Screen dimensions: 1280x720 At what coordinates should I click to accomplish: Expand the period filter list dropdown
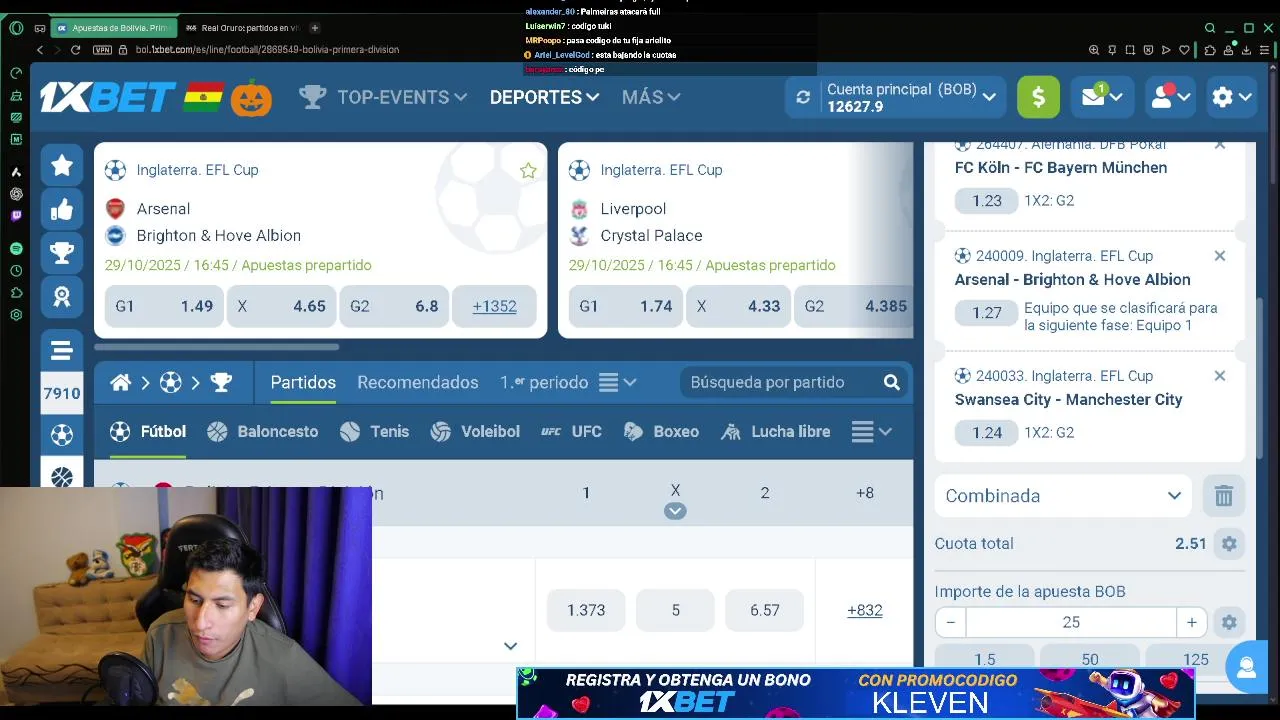click(x=618, y=382)
